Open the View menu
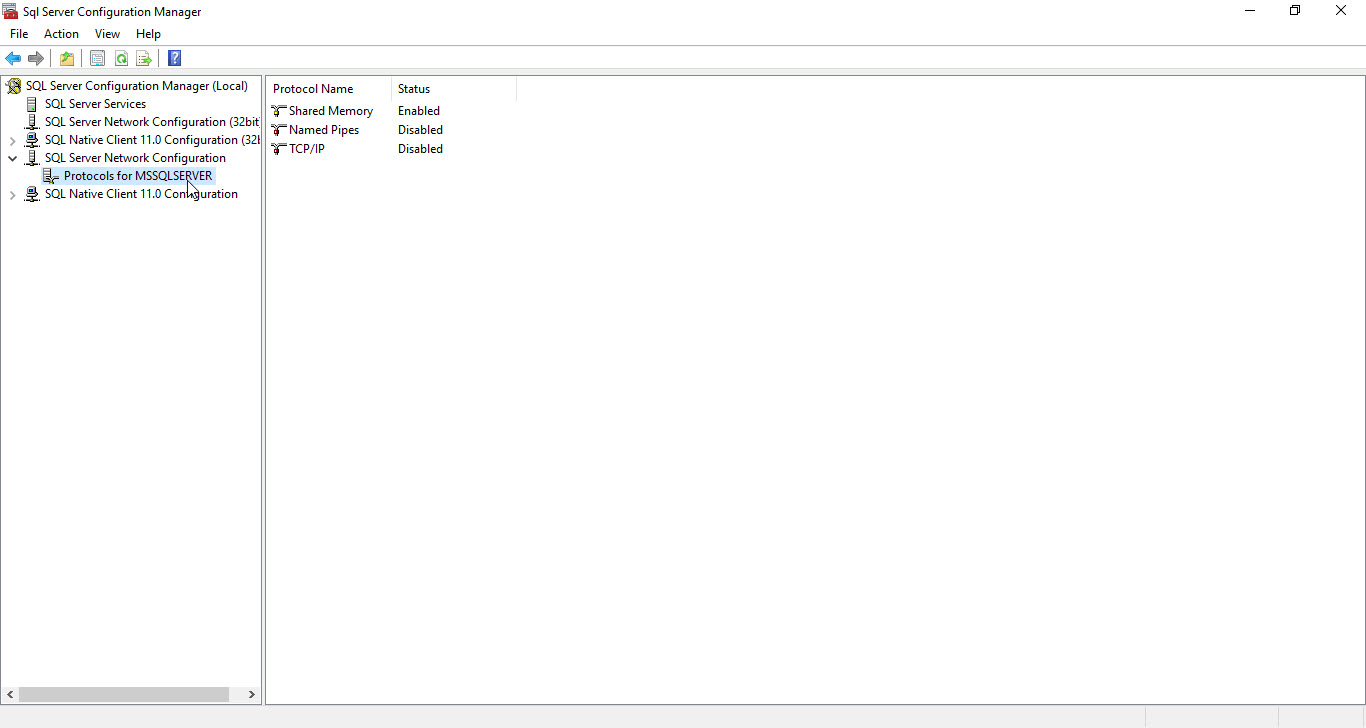This screenshot has height=728, width=1366. click(107, 33)
